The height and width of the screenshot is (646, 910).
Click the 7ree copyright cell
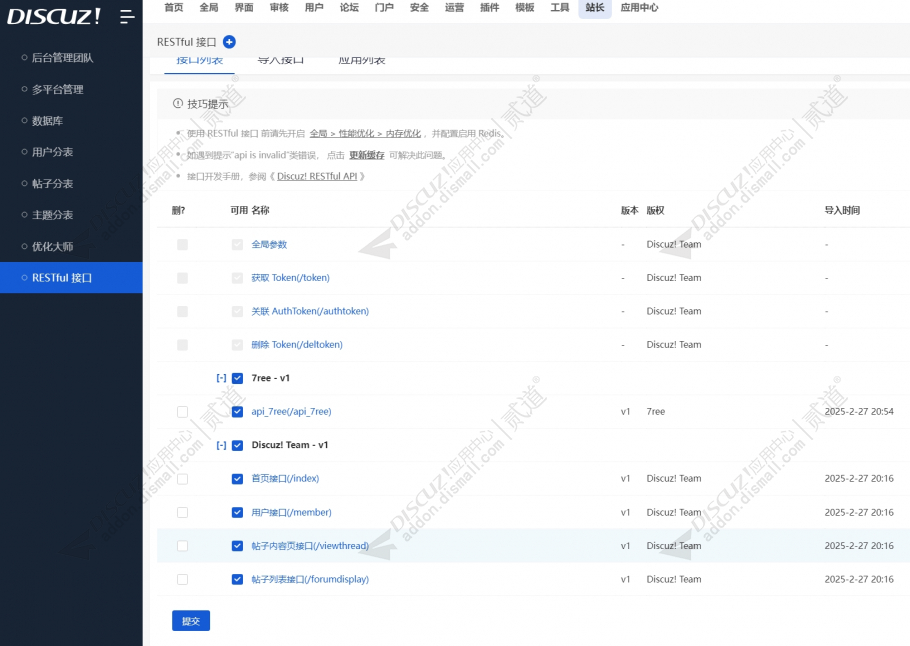[x=656, y=412]
